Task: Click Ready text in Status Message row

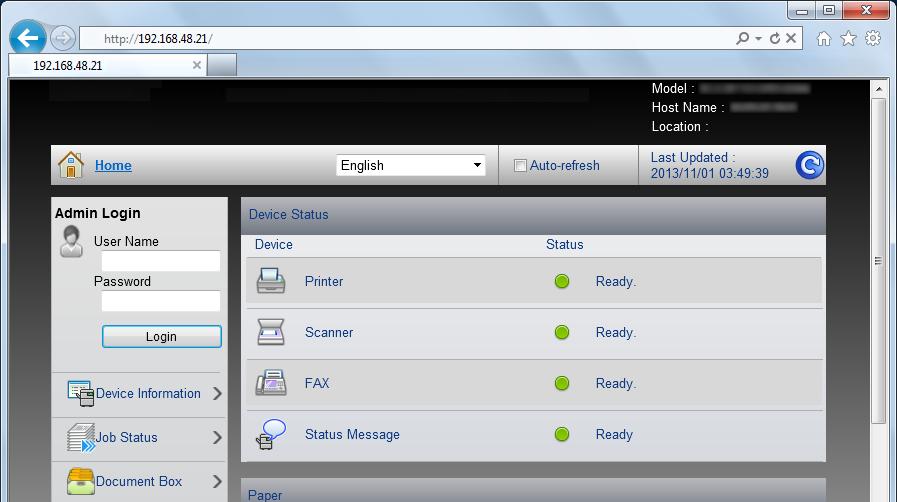Action: [614, 435]
